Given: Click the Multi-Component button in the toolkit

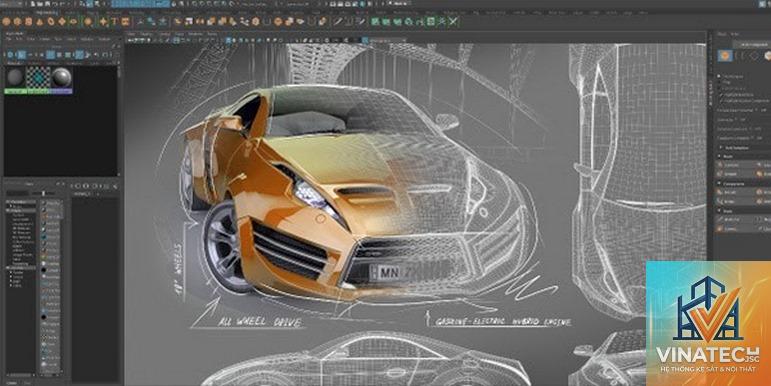Looking at the screenshot, I should click(753, 45).
